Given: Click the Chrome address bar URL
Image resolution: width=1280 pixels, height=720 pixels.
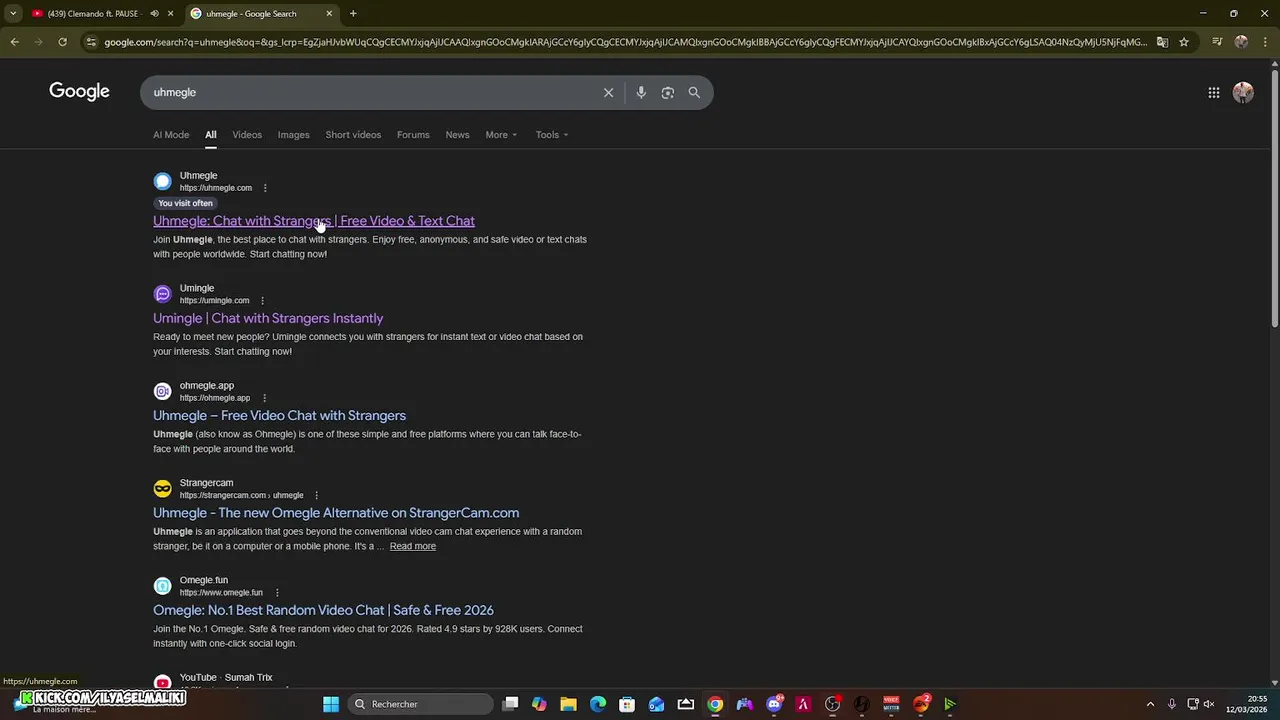Looking at the screenshot, I should (x=625, y=42).
